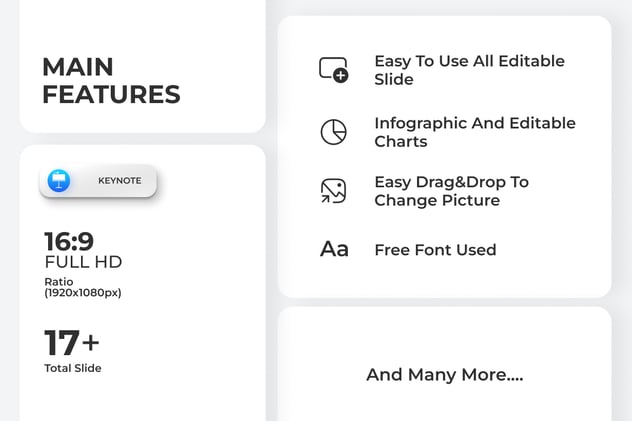Viewport: 632px width, 421px height.
Task: Click Easy Drag&Drop To Change Picture text
Action: pyautogui.click(x=451, y=191)
